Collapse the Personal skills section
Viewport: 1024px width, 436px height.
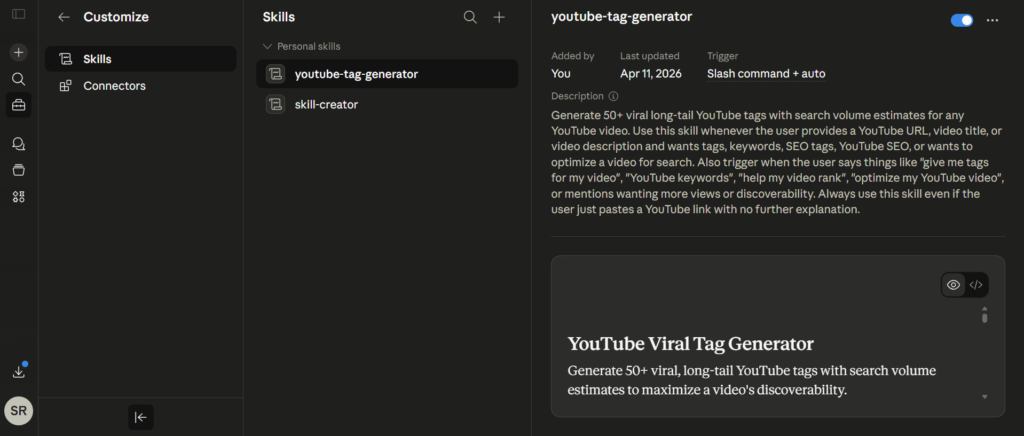coord(267,46)
